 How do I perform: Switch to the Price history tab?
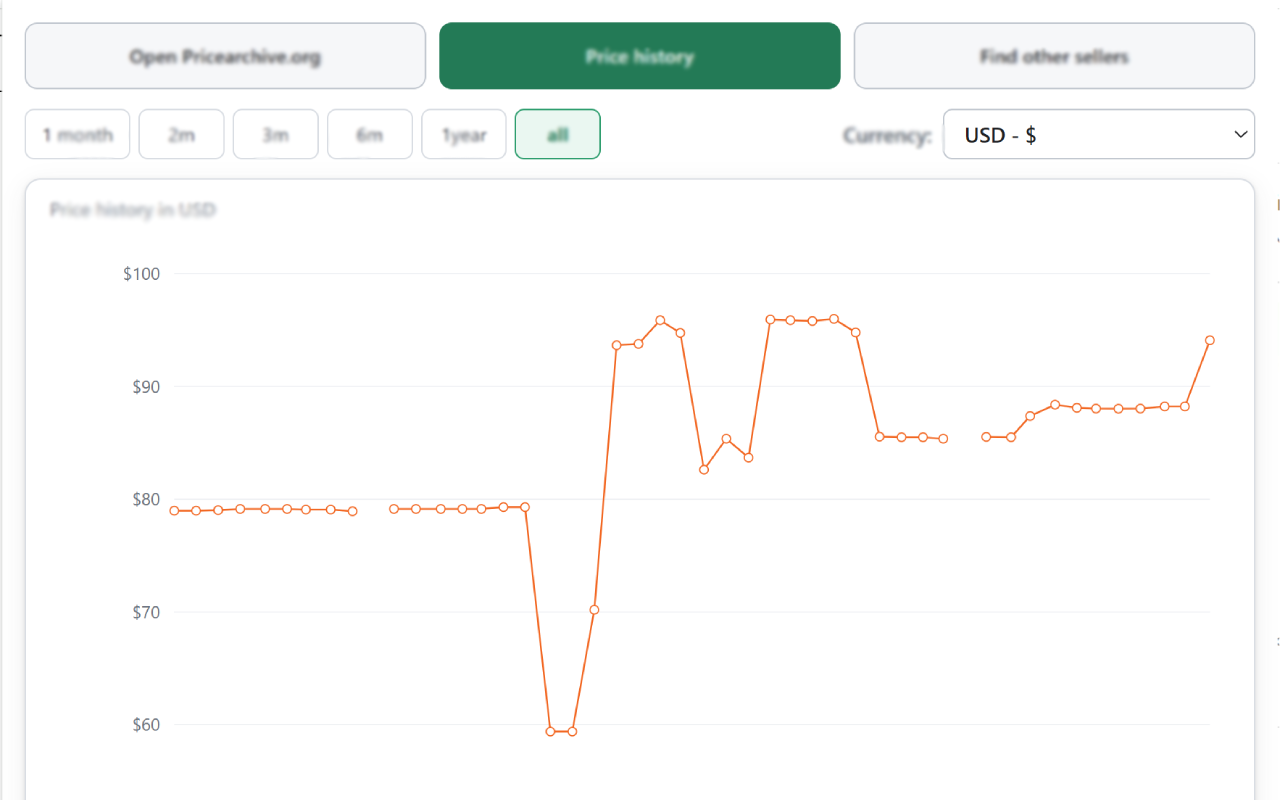(x=640, y=56)
